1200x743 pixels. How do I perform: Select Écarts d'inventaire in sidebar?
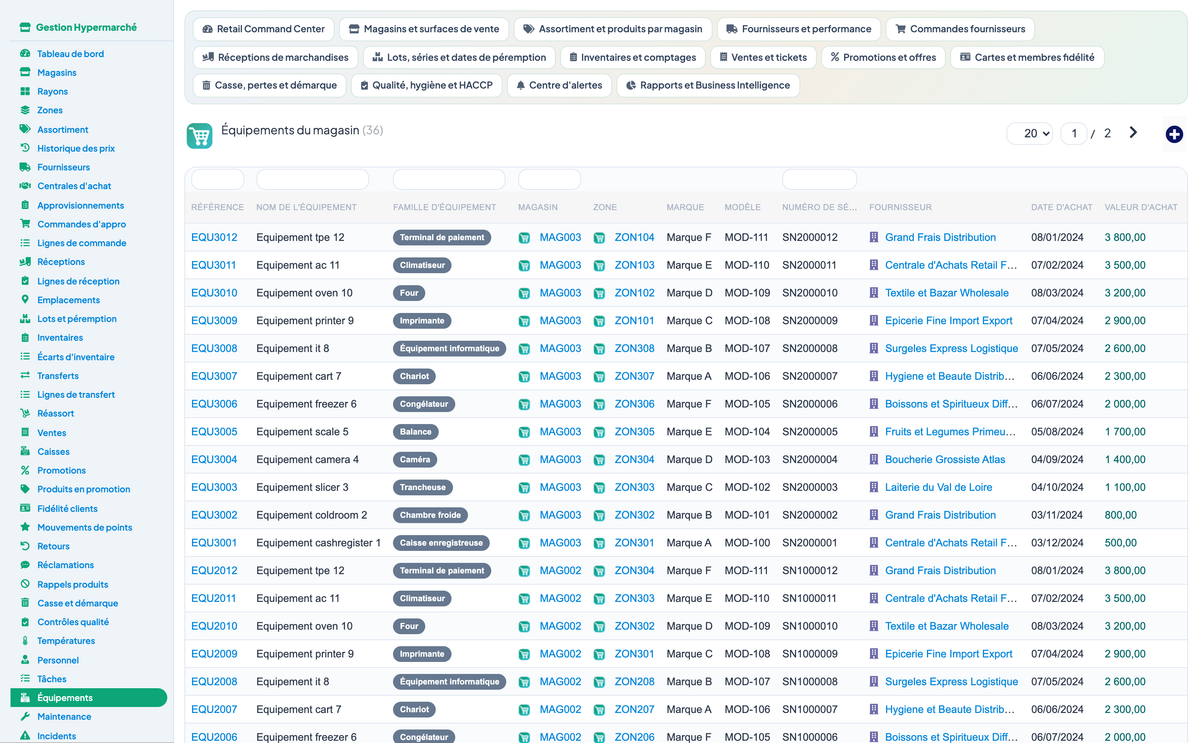(76, 357)
